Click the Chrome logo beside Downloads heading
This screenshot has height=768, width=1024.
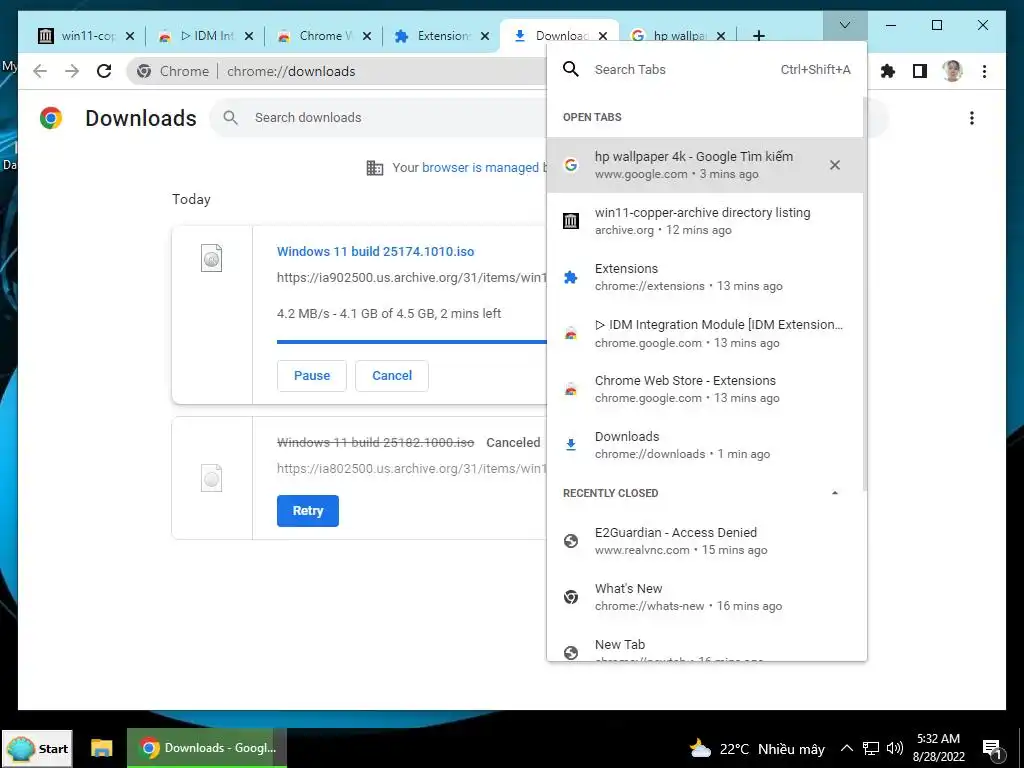50,118
